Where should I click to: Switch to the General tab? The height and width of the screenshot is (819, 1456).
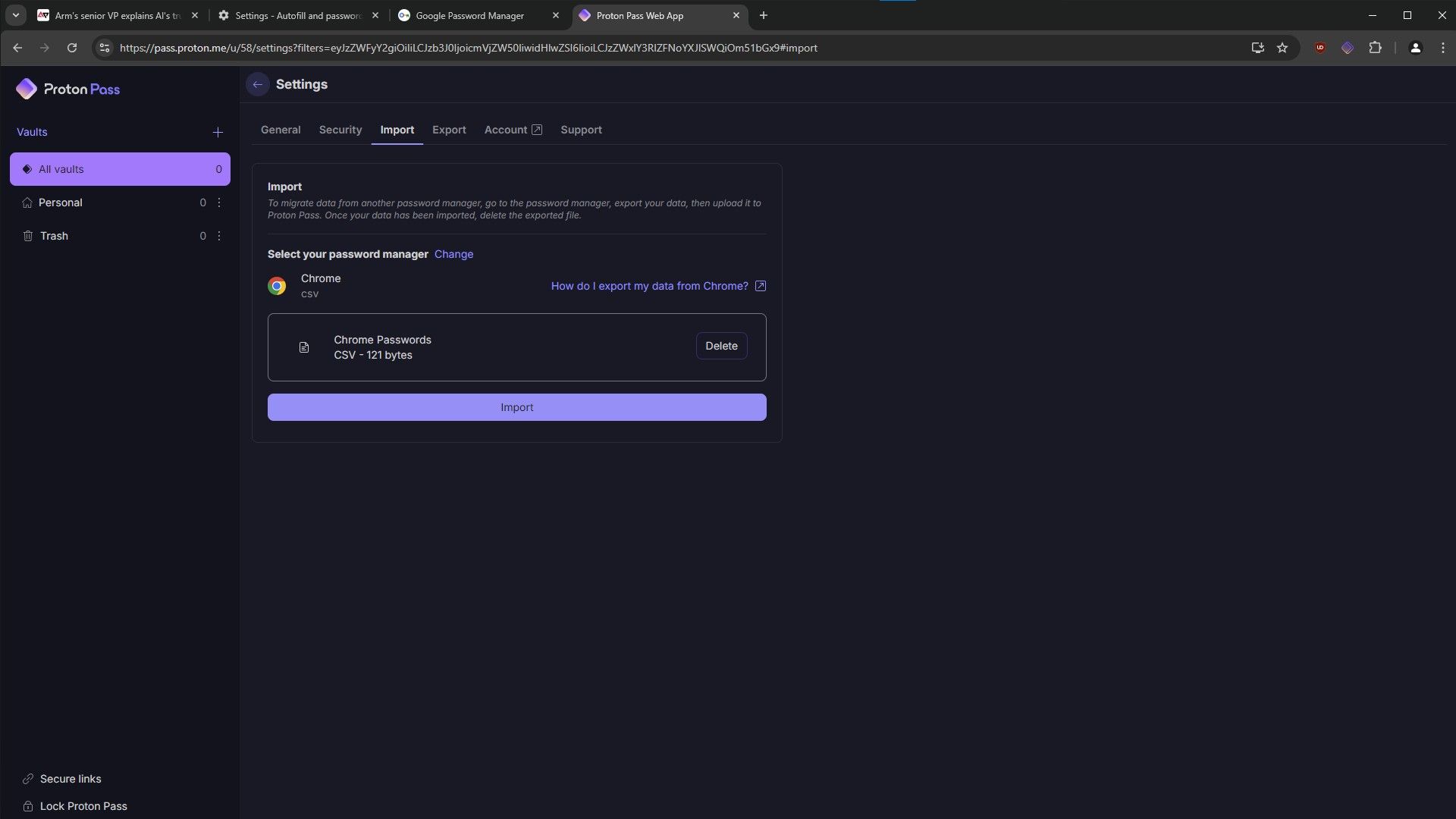tap(281, 130)
